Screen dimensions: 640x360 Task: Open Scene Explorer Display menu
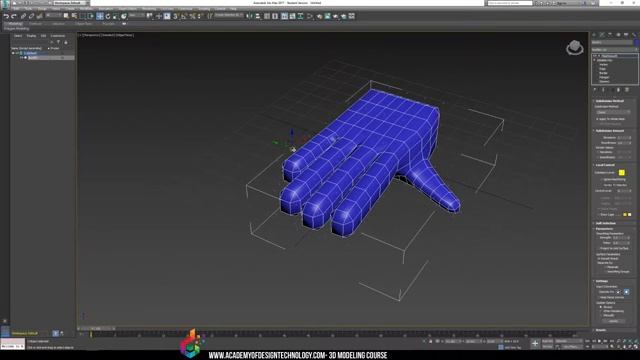(31, 36)
